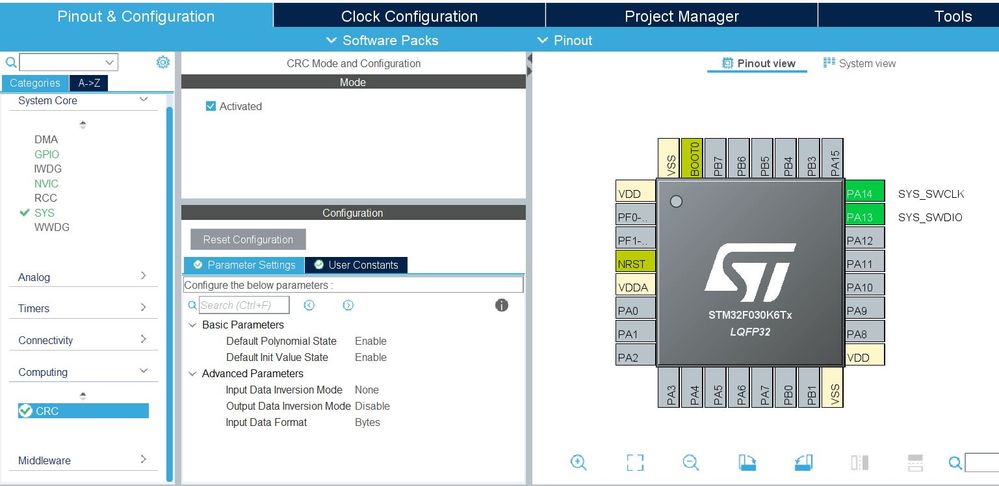This screenshot has width=999, height=486.
Task: Click the vertical split view icon
Action: coord(859,462)
